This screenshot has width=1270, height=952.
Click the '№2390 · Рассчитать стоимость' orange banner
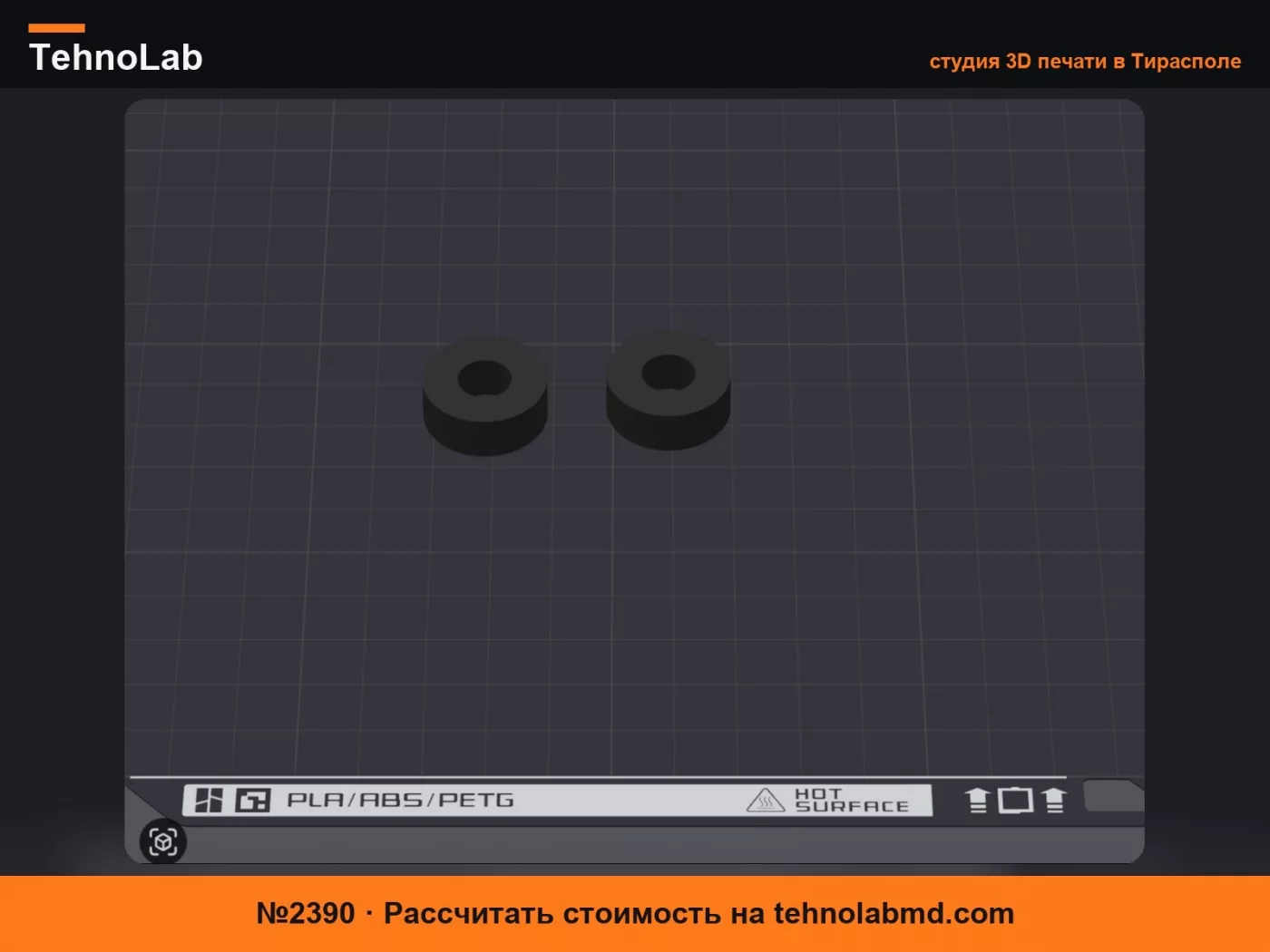click(635, 913)
